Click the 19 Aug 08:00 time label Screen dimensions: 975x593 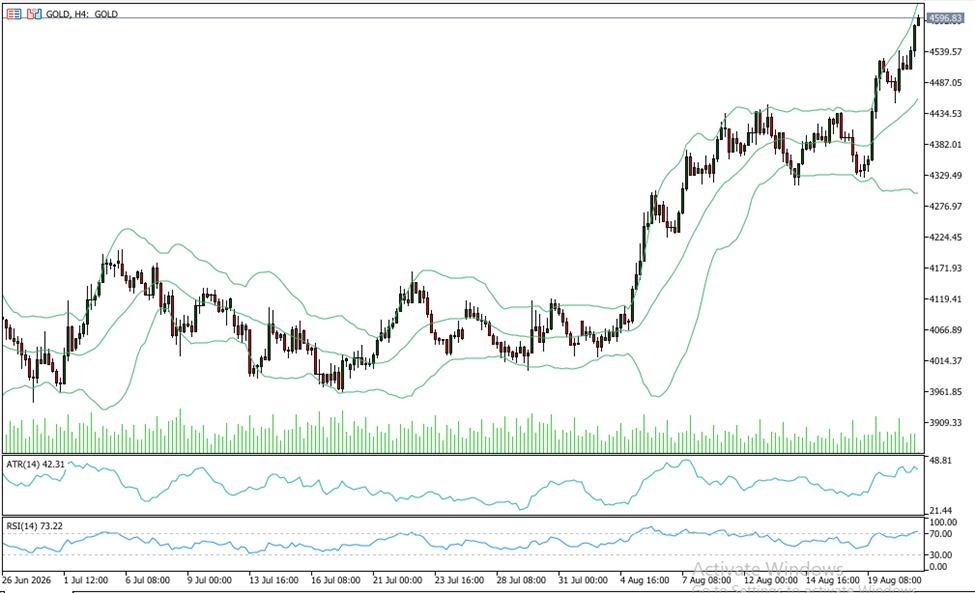click(893, 580)
